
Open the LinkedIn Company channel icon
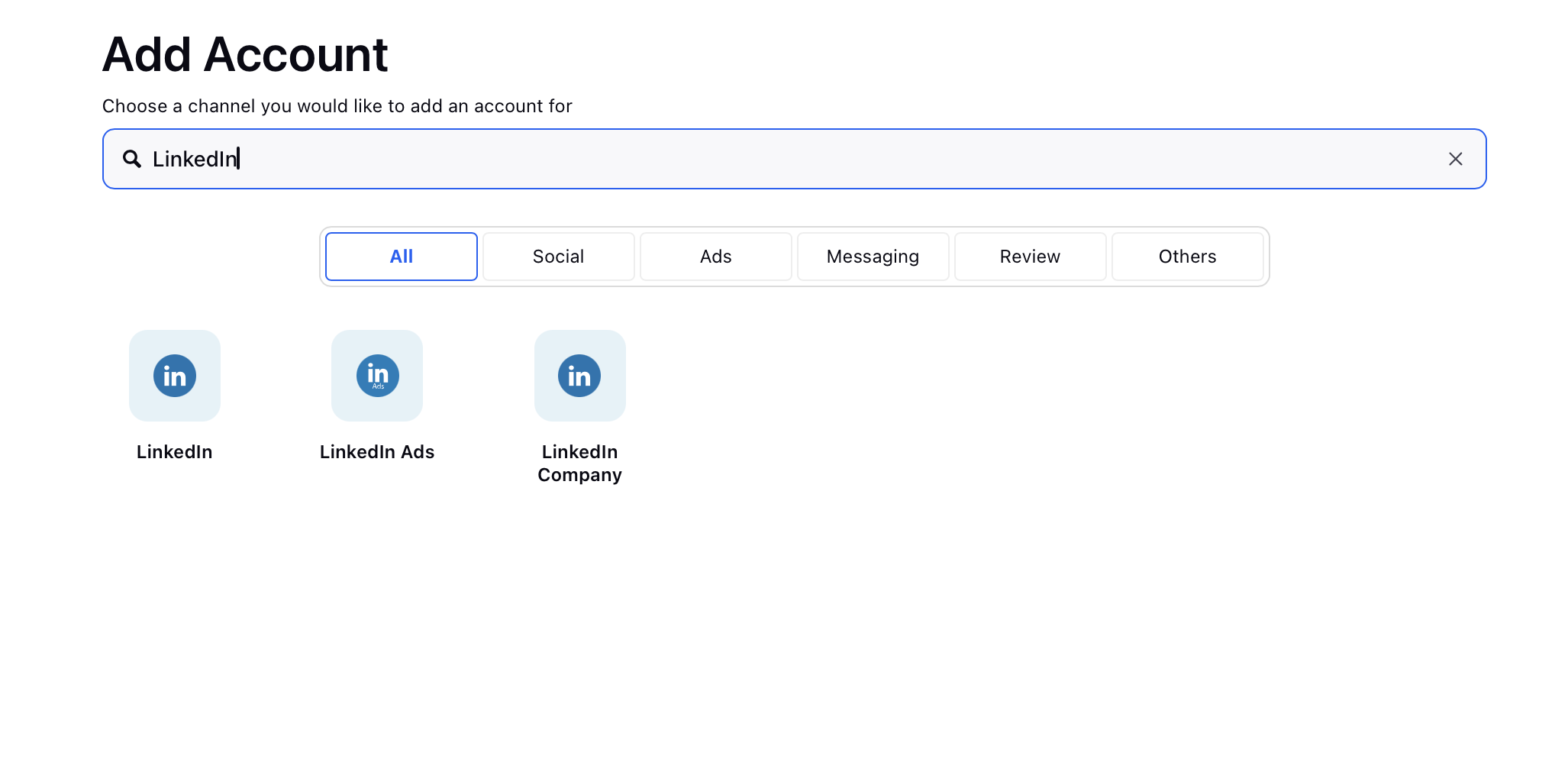(580, 376)
